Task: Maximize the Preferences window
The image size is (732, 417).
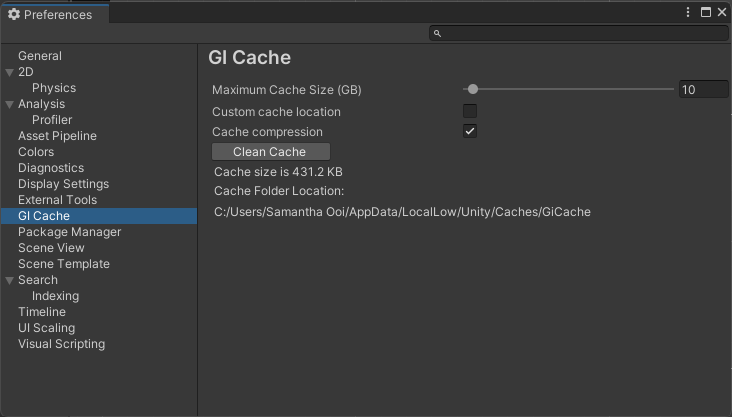Action: coord(705,13)
